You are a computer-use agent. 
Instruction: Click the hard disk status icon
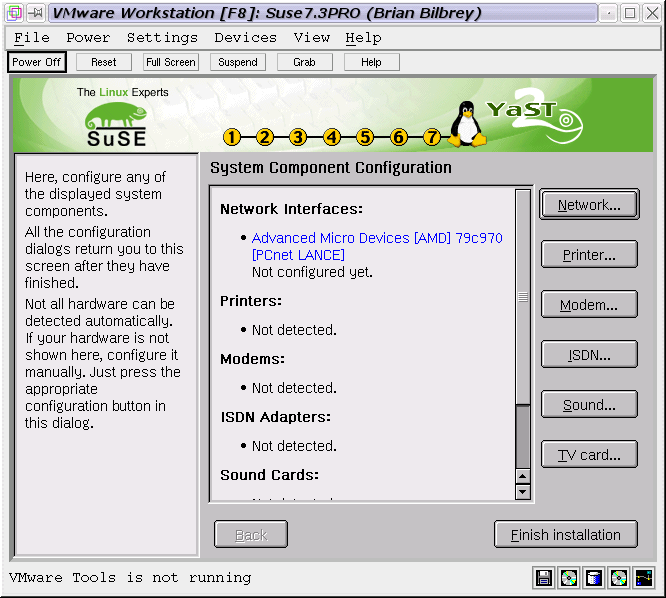click(x=594, y=577)
